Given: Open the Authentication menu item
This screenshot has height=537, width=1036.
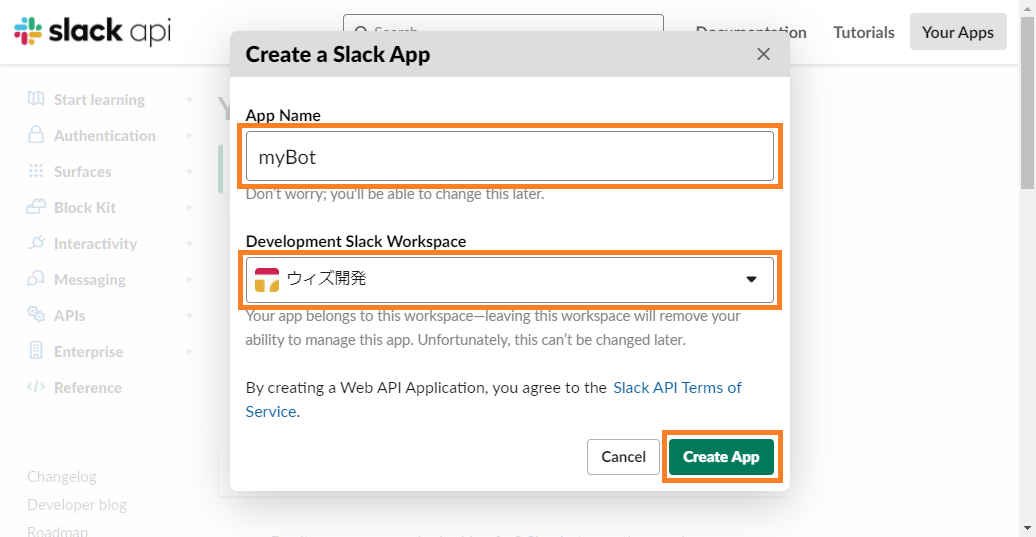Looking at the screenshot, I should tap(104, 135).
